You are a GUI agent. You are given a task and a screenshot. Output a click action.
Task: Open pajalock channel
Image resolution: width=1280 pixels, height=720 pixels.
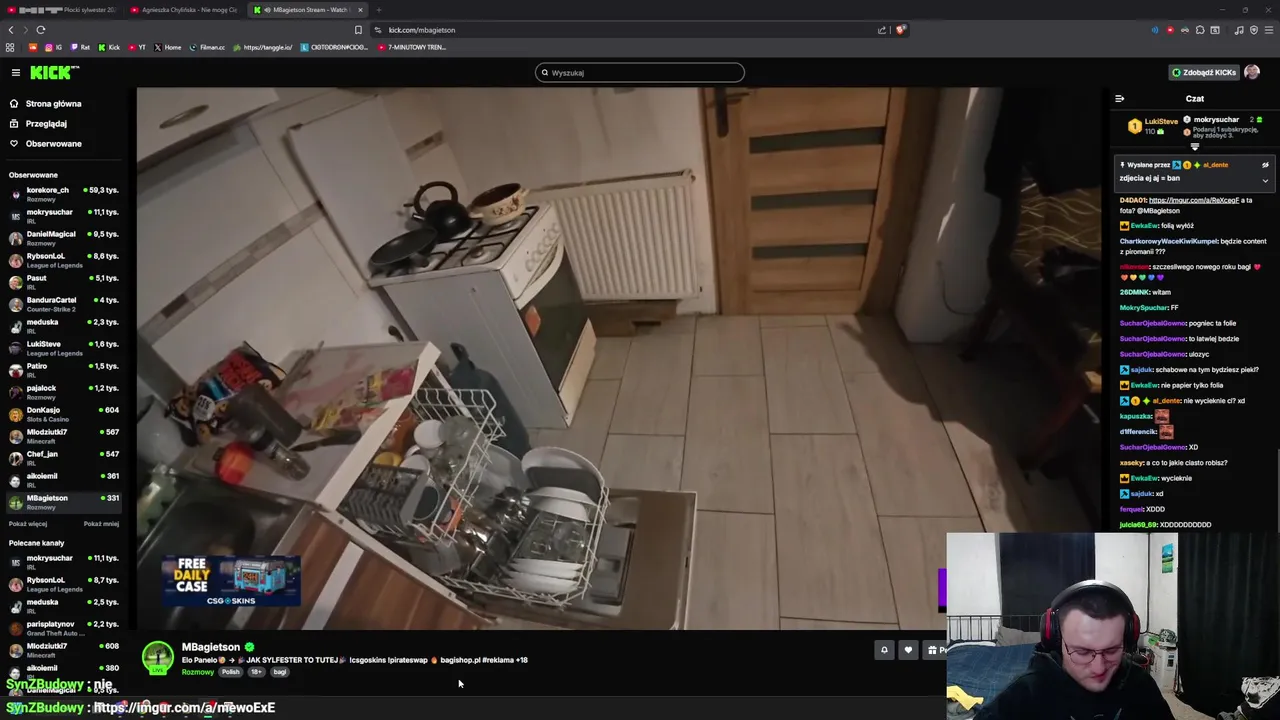(64, 392)
